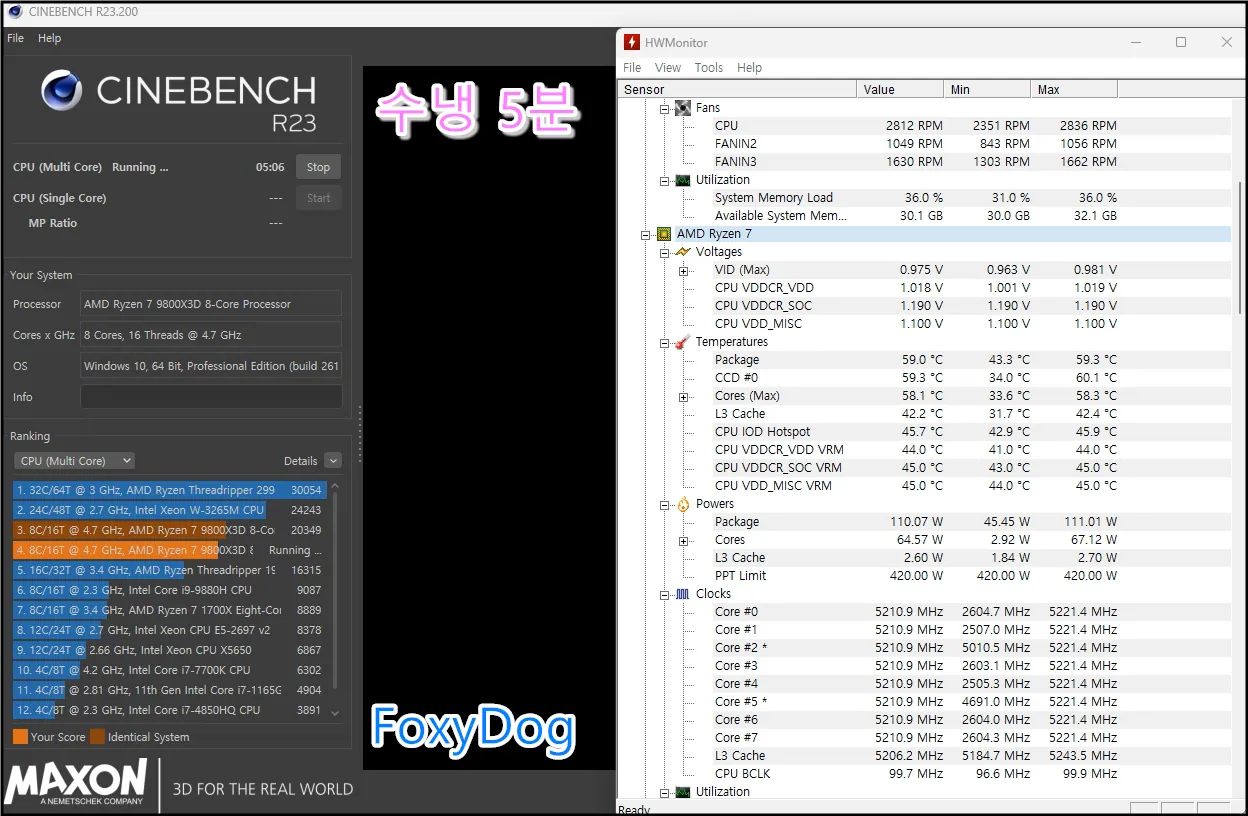Click the orange Your Score legend swatch

20,737
